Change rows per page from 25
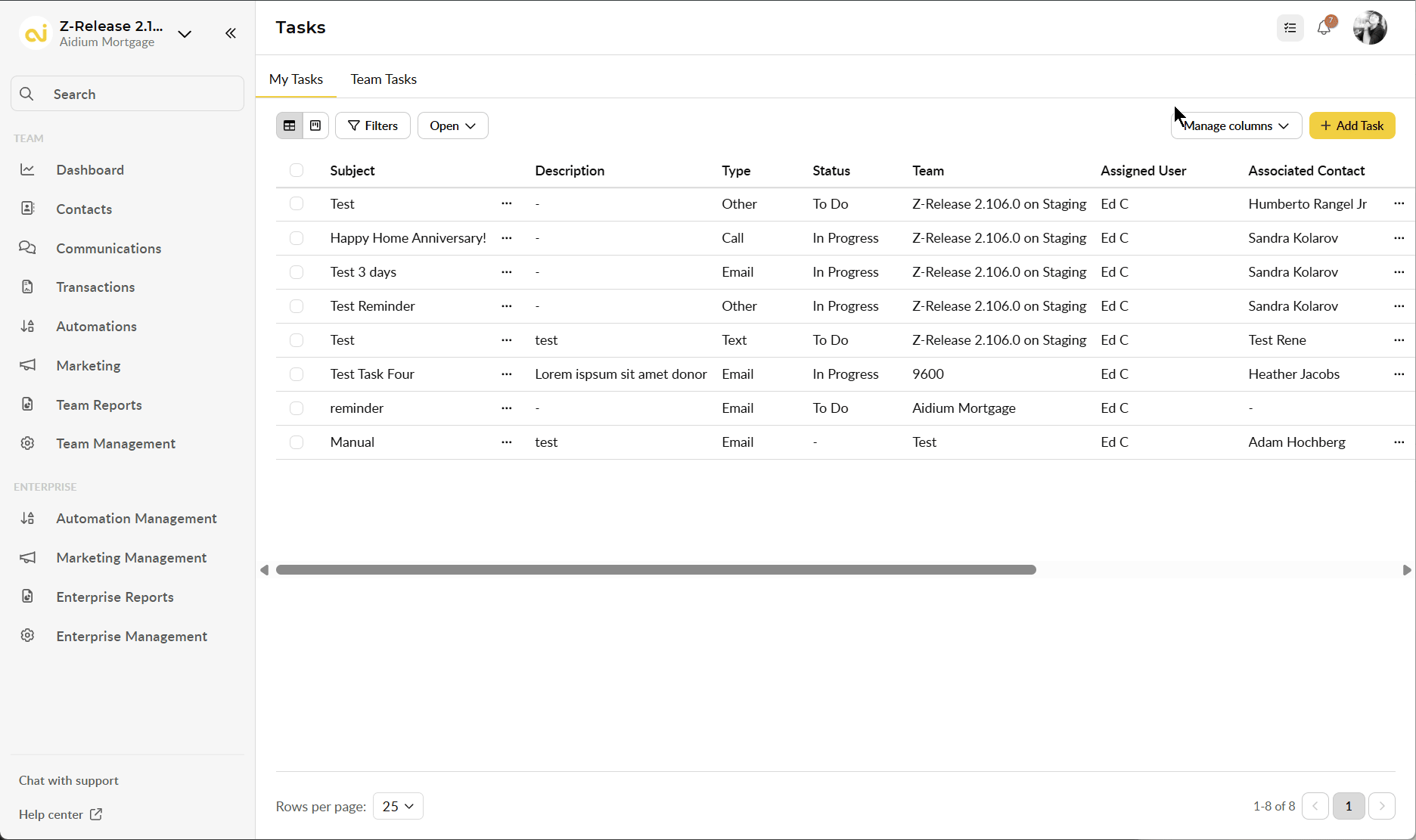This screenshot has width=1416, height=840. 398,806
